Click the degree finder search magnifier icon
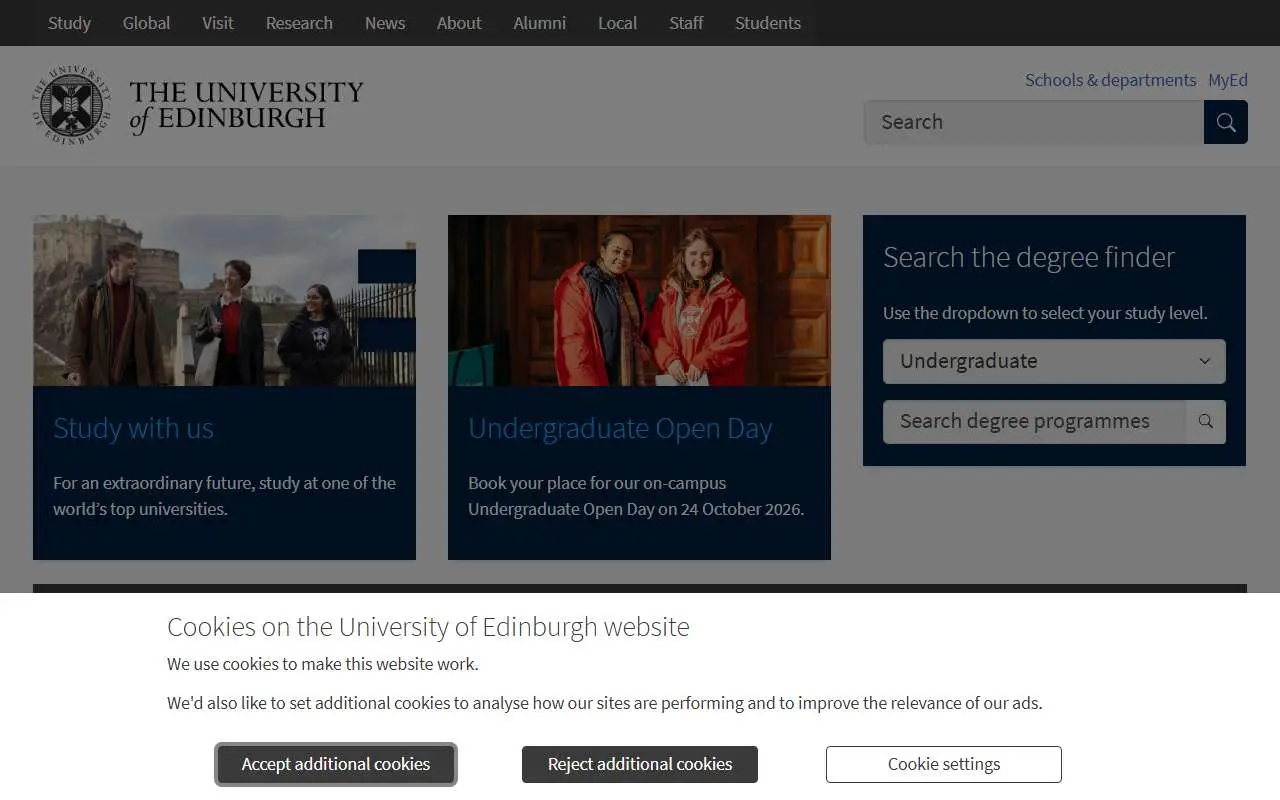Viewport: 1280px width, 800px height. click(1206, 422)
